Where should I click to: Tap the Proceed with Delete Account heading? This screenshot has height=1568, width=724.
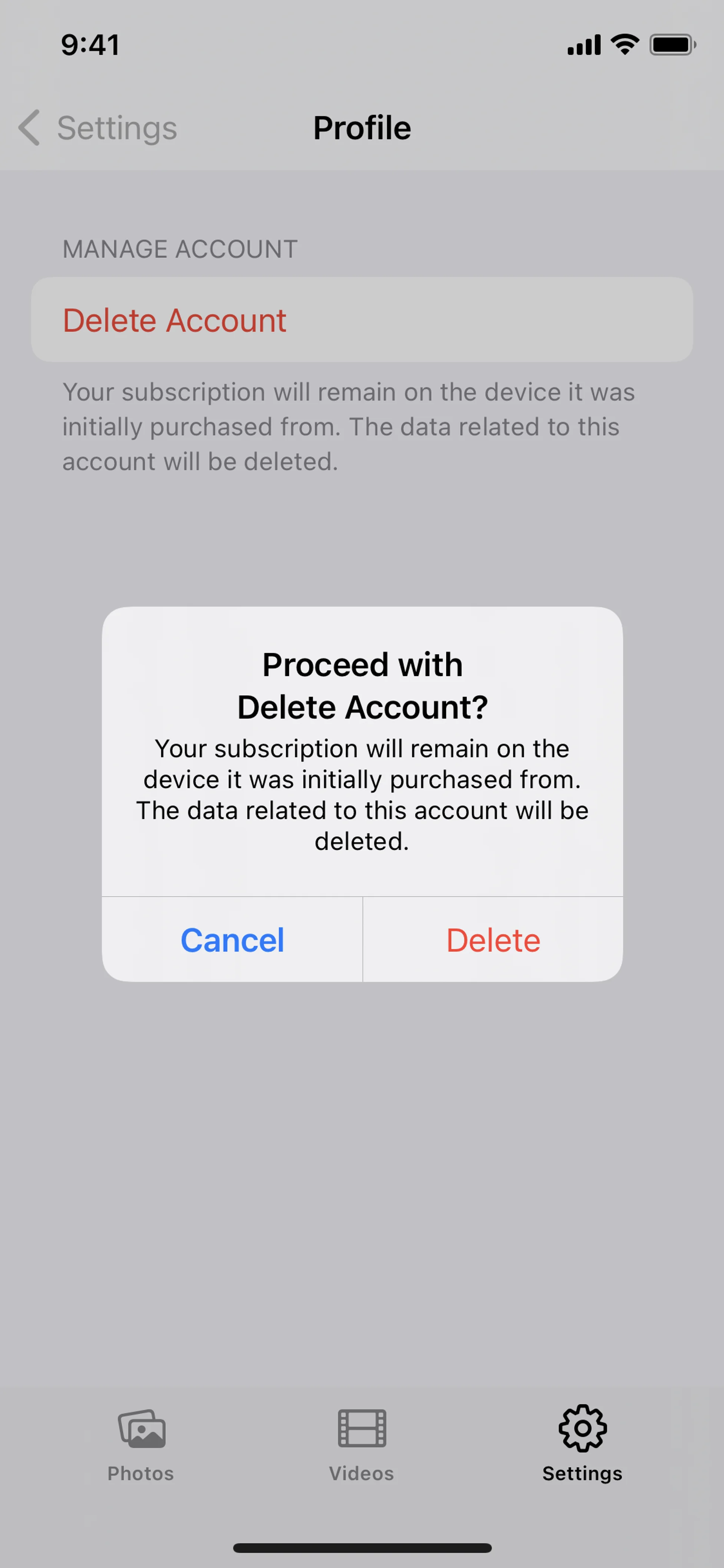[363, 685]
